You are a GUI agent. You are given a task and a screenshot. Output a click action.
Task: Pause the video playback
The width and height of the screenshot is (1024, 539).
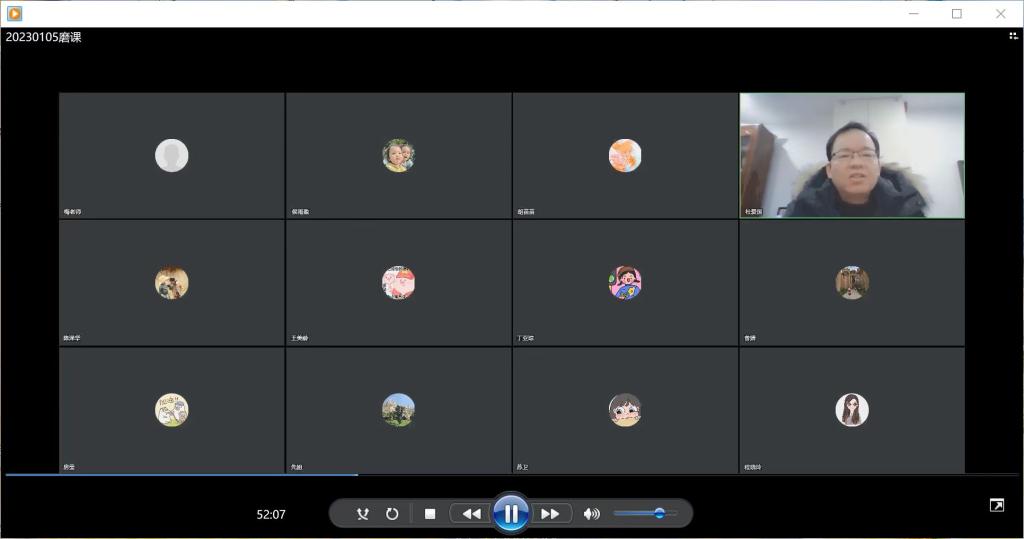coord(510,514)
